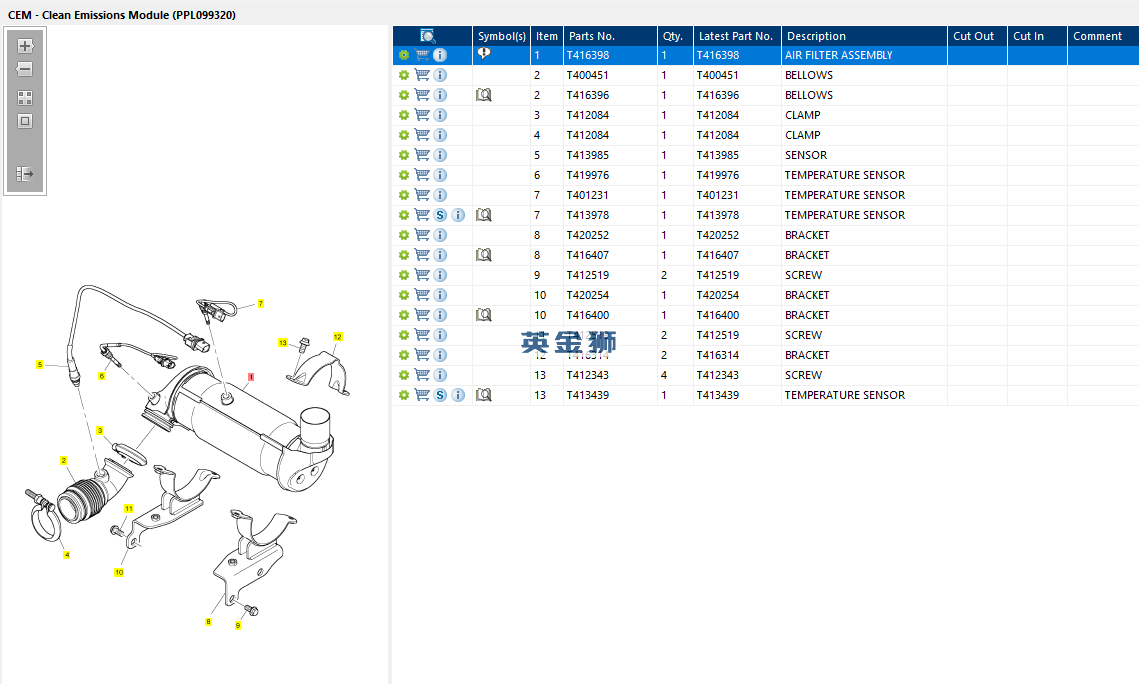Zoom in on the diagram with plus tool
This screenshot has height=684, width=1139.
[25, 46]
